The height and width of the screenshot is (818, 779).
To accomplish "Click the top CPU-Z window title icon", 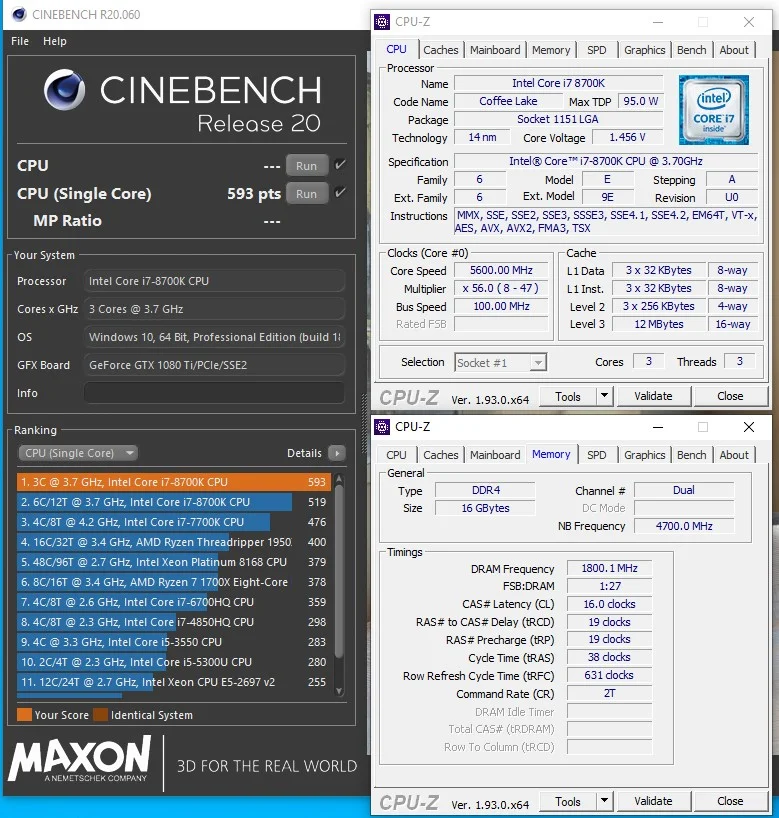I will point(382,22).
